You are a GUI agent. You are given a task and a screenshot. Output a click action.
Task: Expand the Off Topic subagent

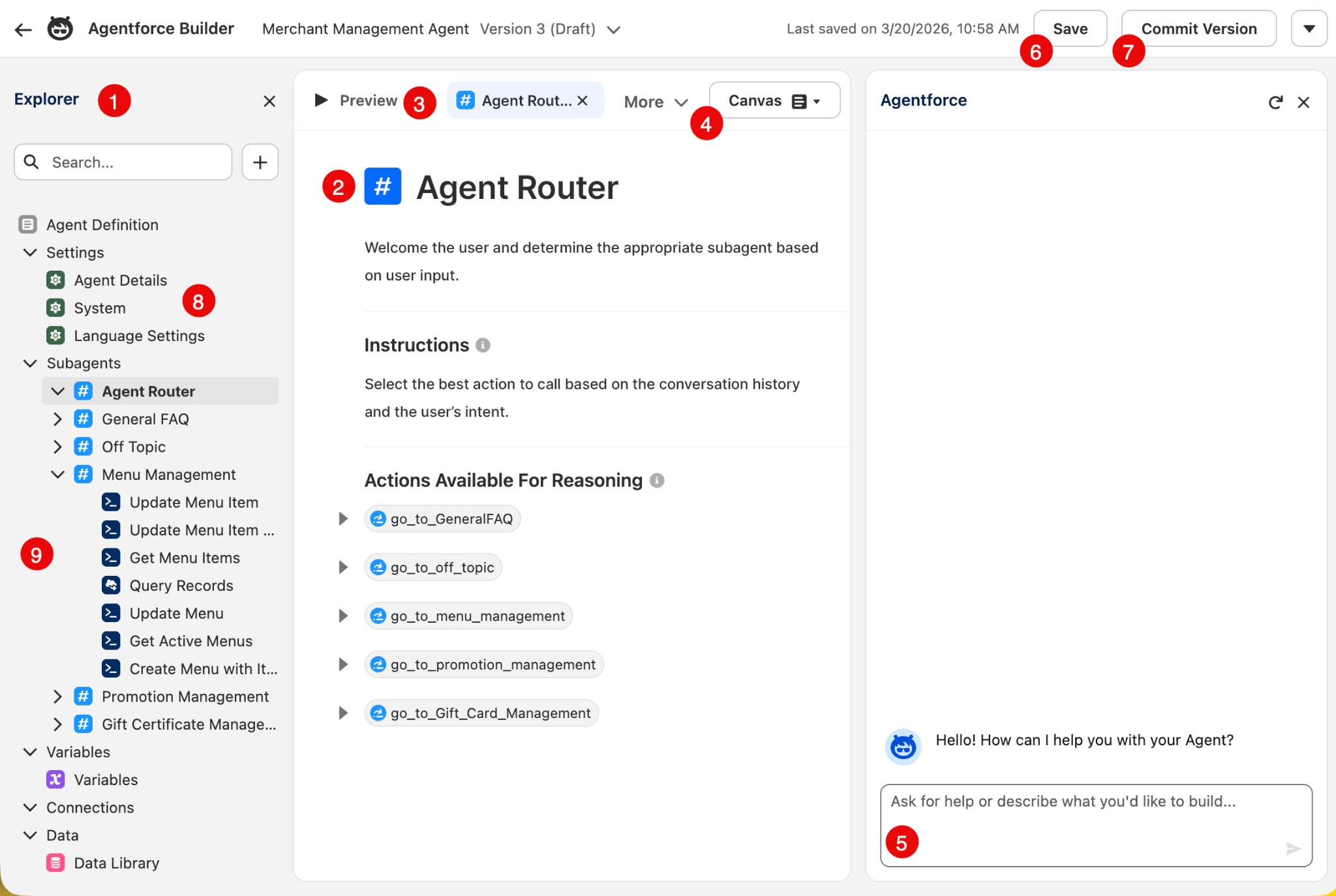58,447
